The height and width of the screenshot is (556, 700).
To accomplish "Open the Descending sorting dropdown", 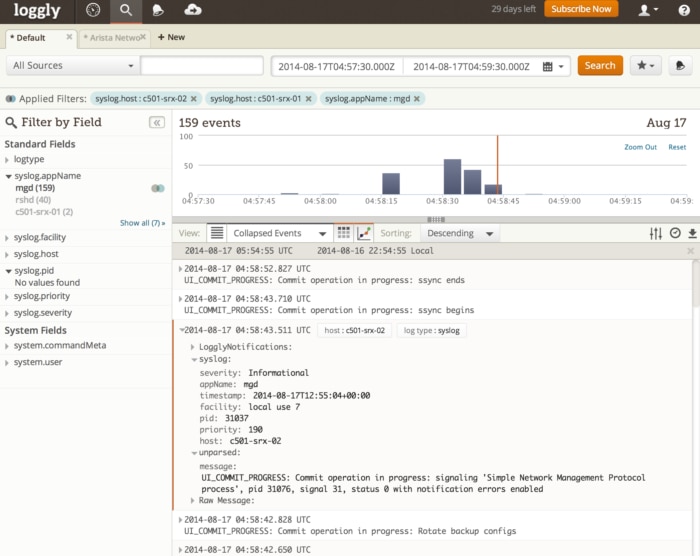I will 461,233.
